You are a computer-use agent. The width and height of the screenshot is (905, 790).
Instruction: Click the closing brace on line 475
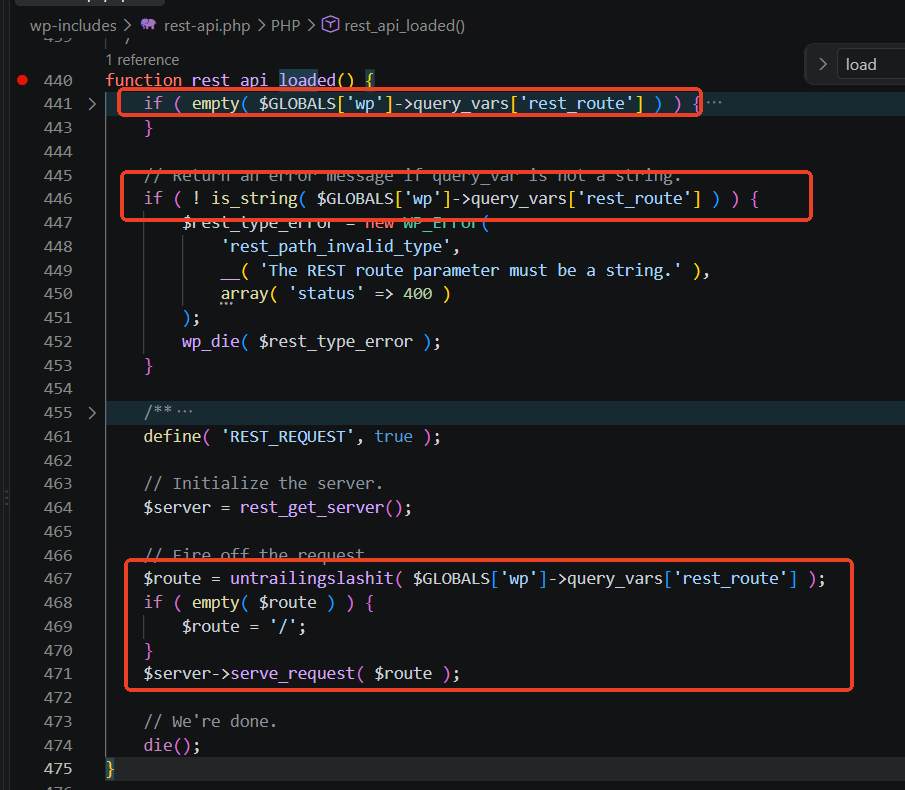[x=110, y=769]
